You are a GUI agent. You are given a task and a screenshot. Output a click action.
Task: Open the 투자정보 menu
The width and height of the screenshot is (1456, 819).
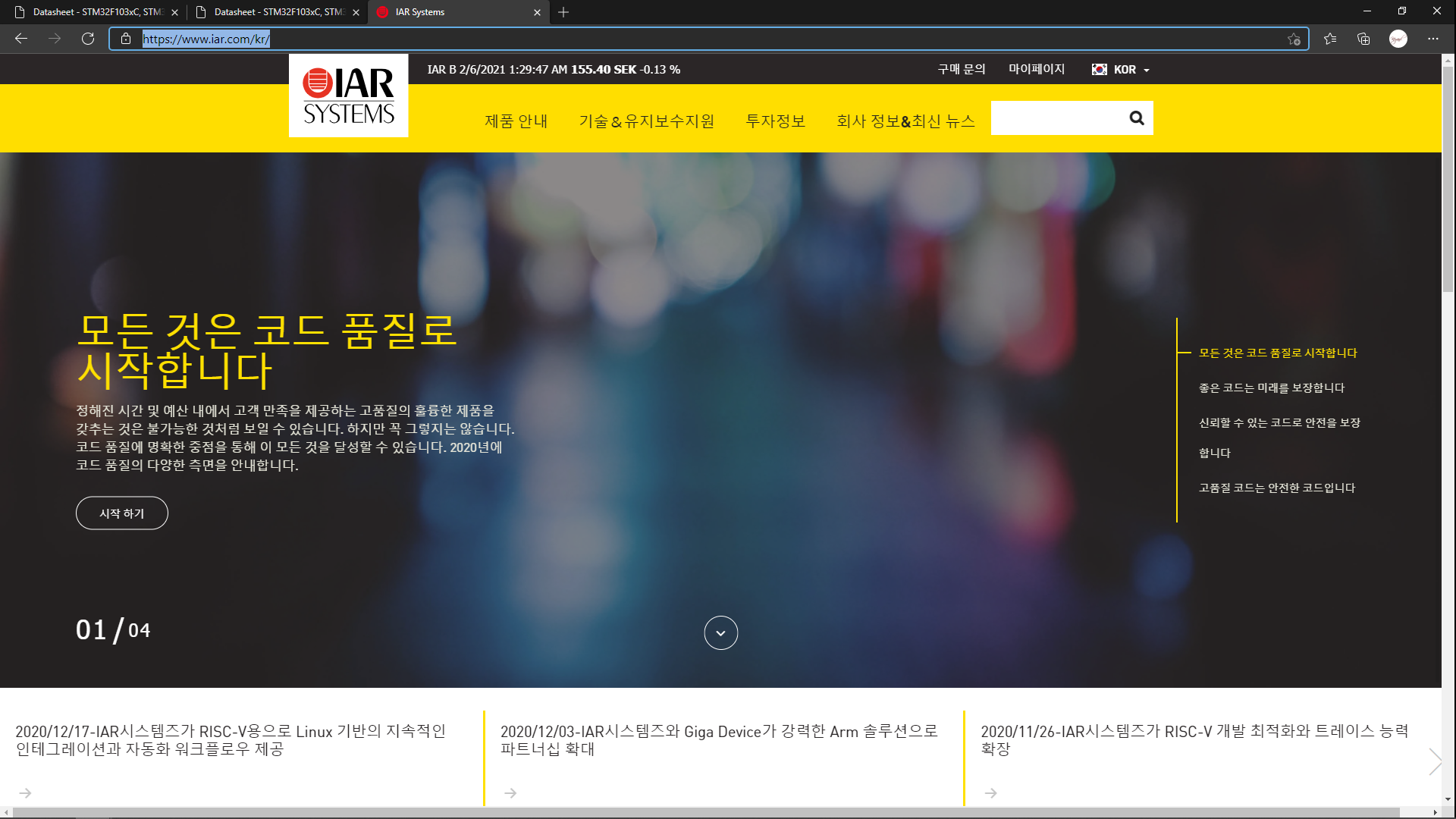[x=775, y=121]
